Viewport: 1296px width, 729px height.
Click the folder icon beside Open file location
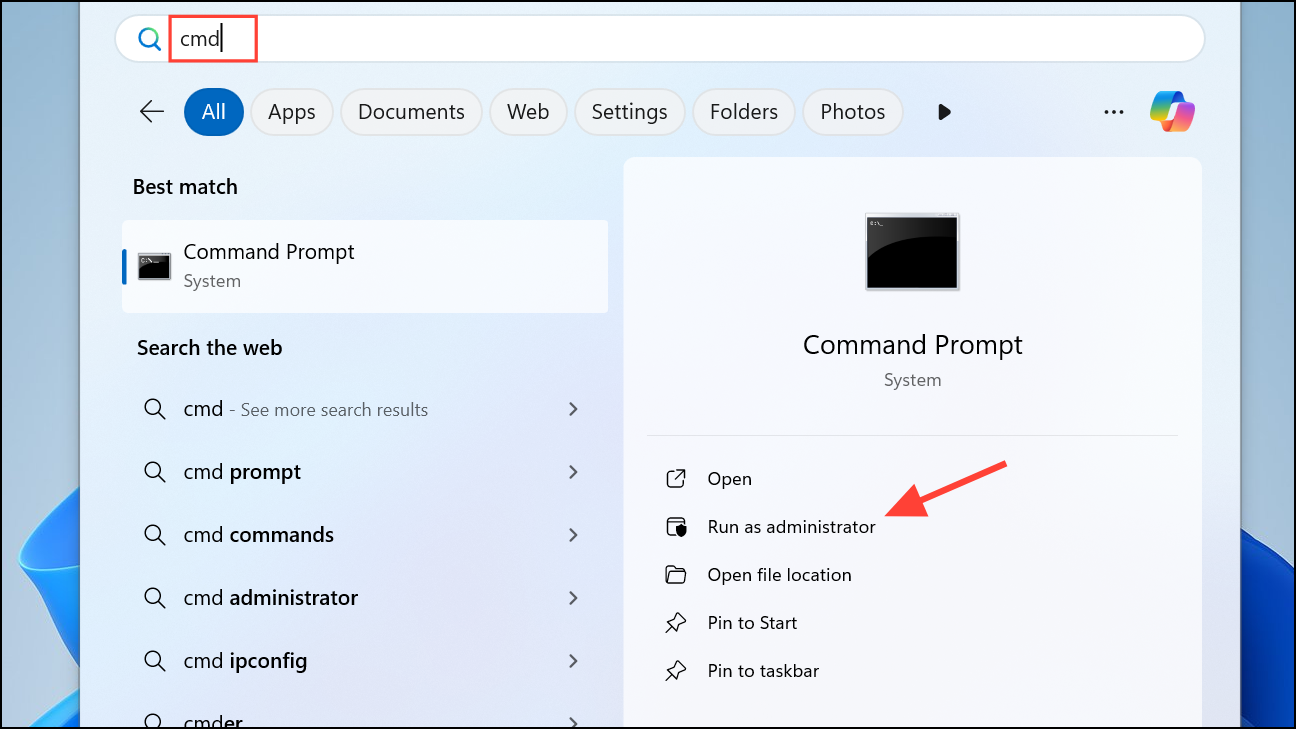tap(676, 575)
